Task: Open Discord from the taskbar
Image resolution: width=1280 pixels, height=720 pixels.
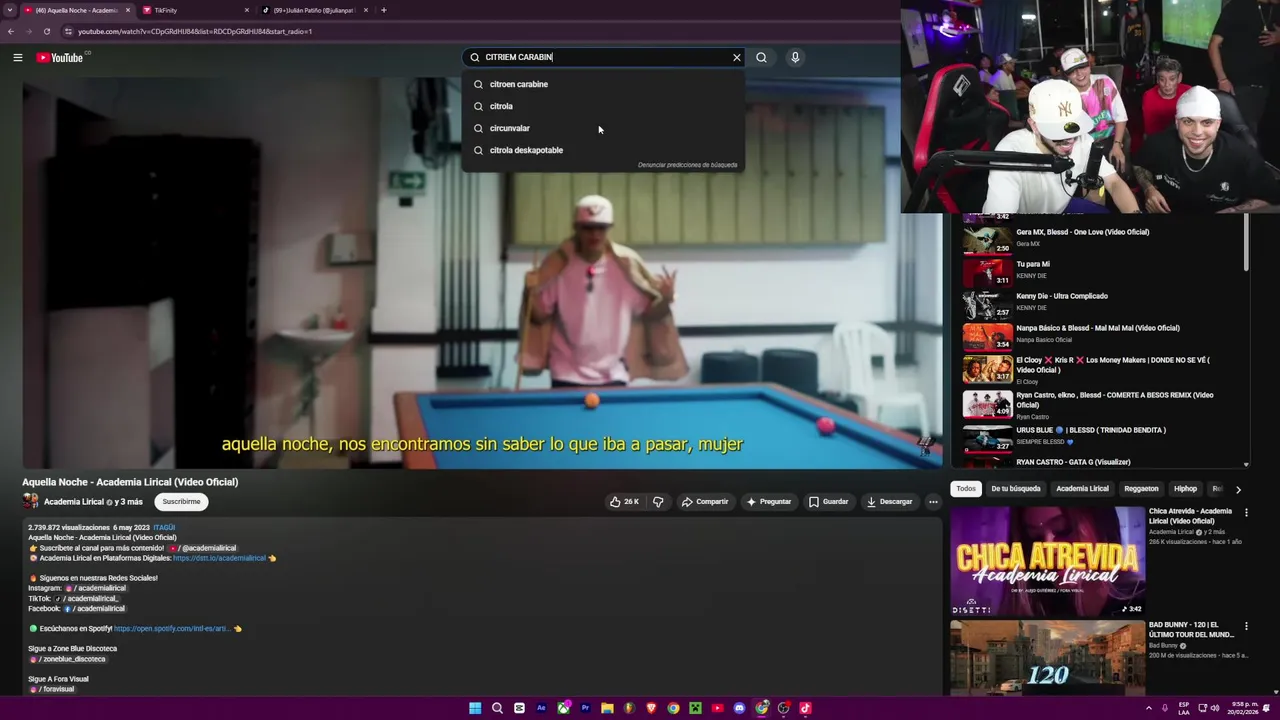Action: click(x=739, y=708)
